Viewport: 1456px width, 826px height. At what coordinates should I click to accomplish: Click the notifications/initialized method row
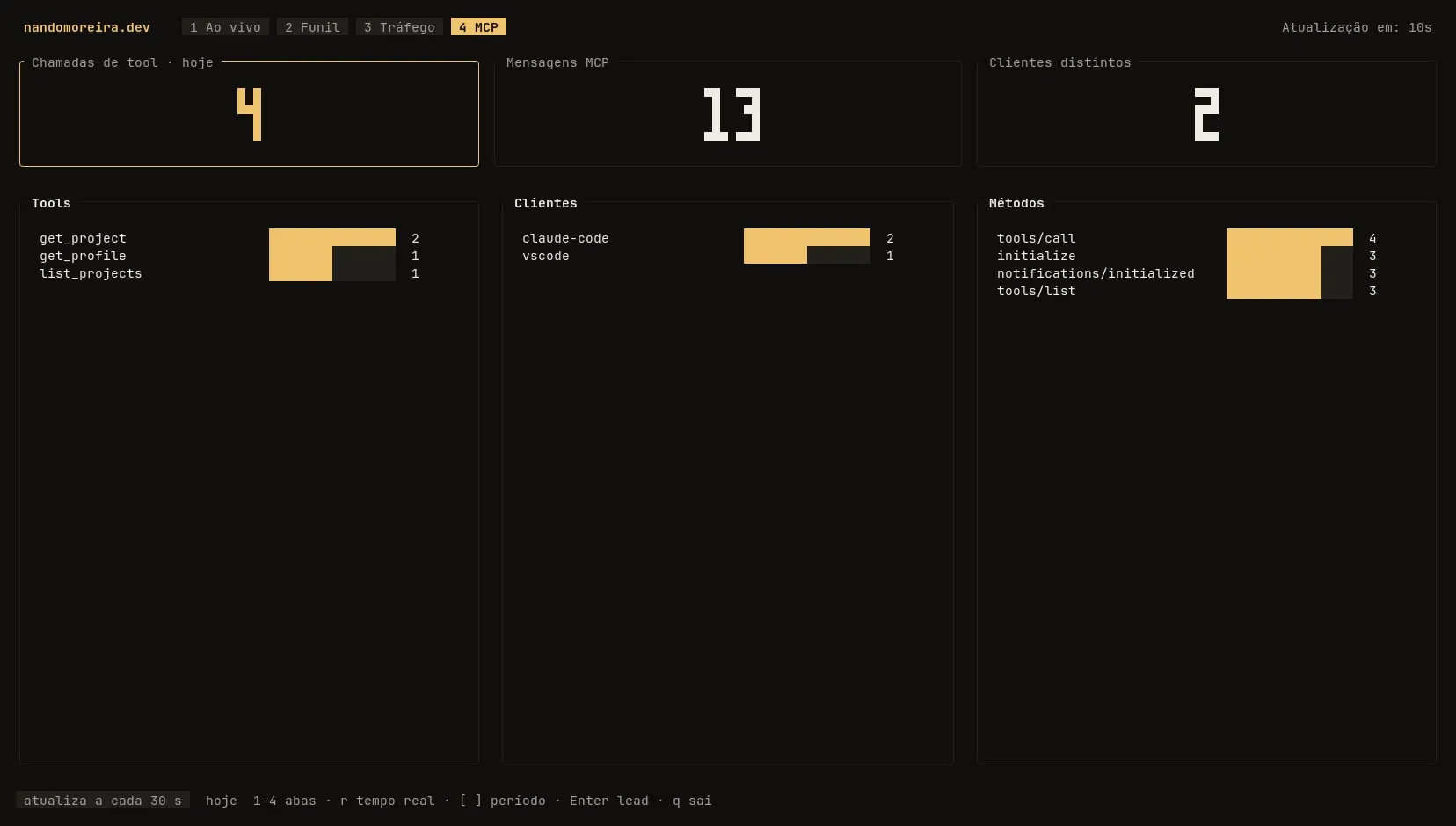[x=1187, y=273]
